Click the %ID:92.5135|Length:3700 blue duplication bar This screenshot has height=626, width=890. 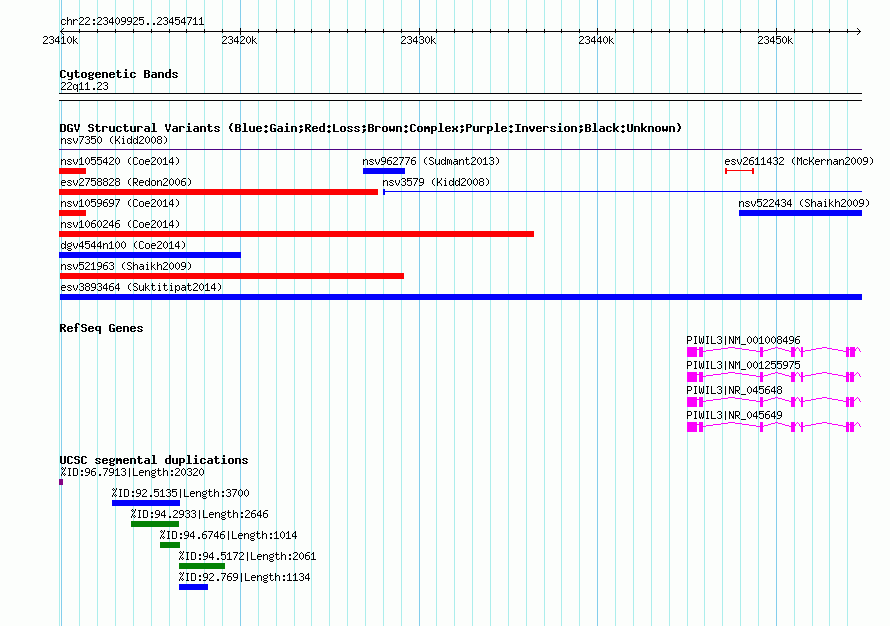(x=146, y=503)
